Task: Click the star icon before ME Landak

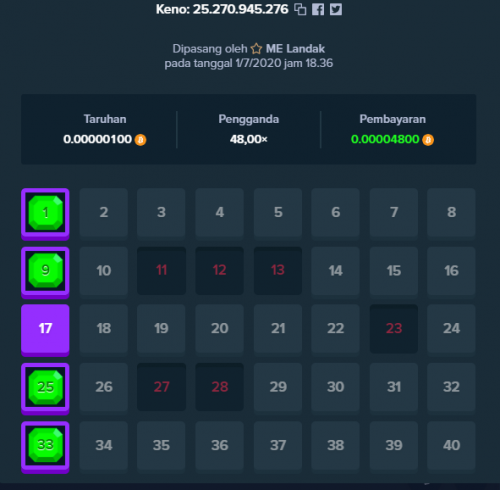Action: (256, 49)
